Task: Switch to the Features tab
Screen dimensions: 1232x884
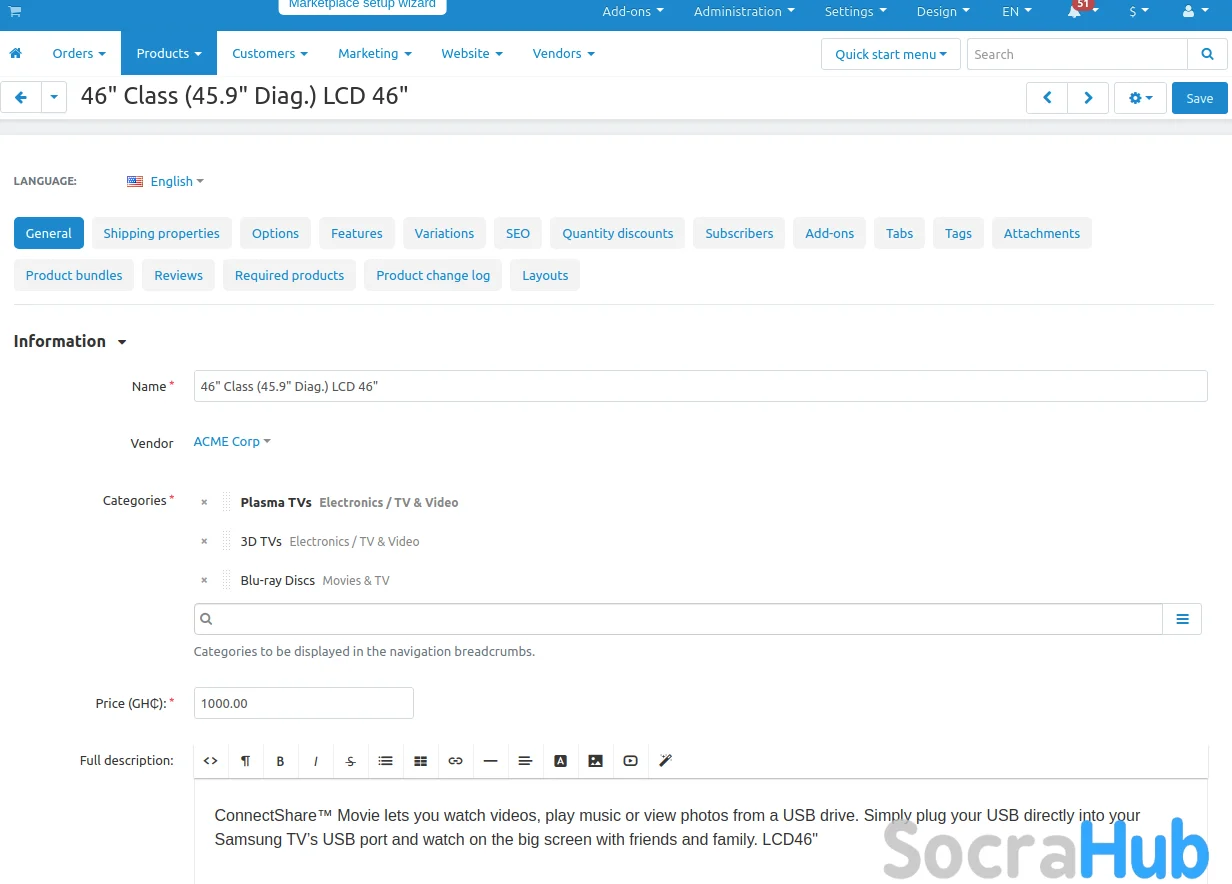Action: pyautogui.click(x=357, y=233)
